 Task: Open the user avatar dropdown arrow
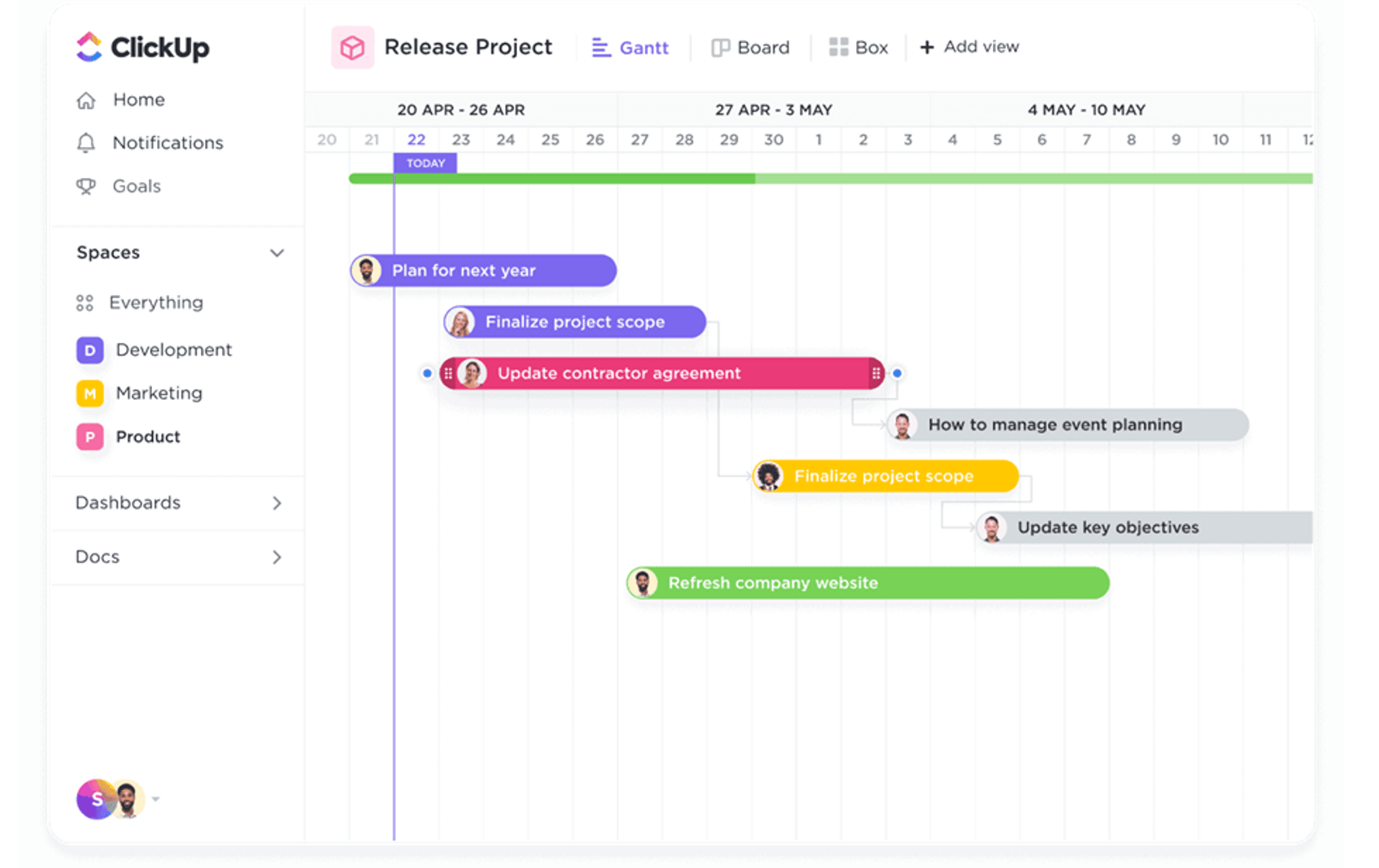155,799
